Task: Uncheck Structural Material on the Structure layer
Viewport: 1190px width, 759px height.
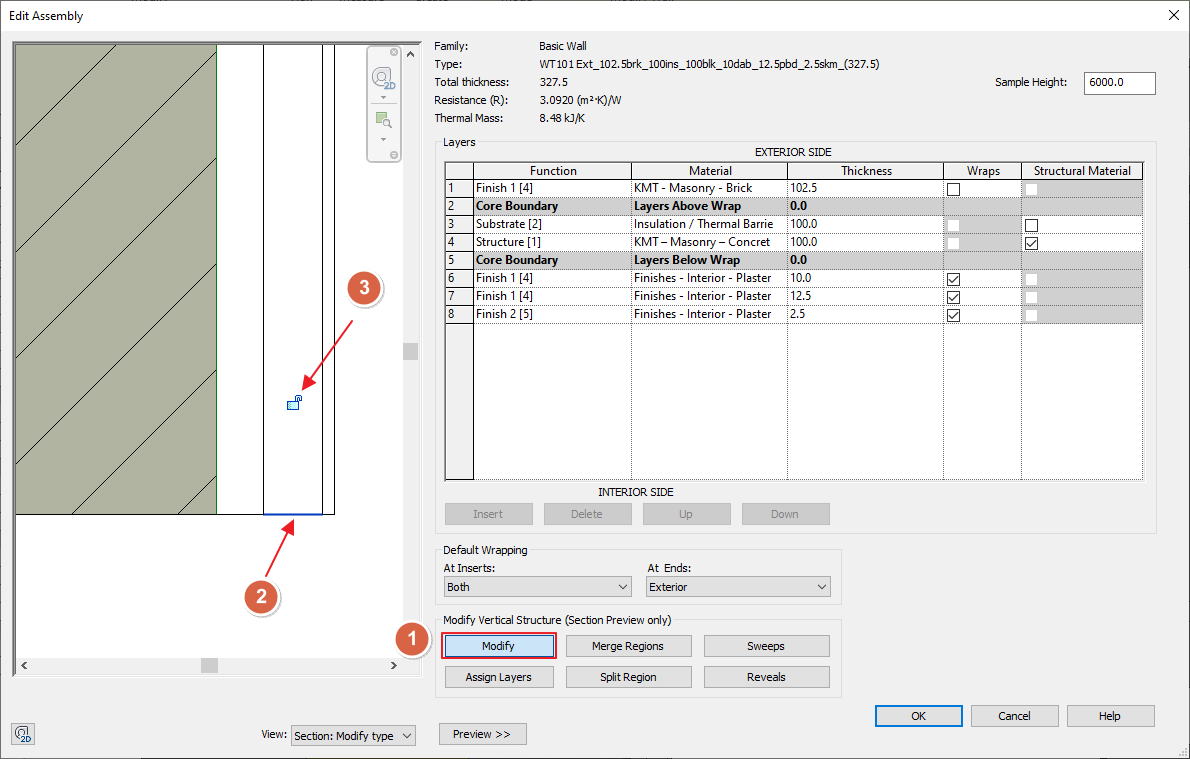Action: 1034,242
